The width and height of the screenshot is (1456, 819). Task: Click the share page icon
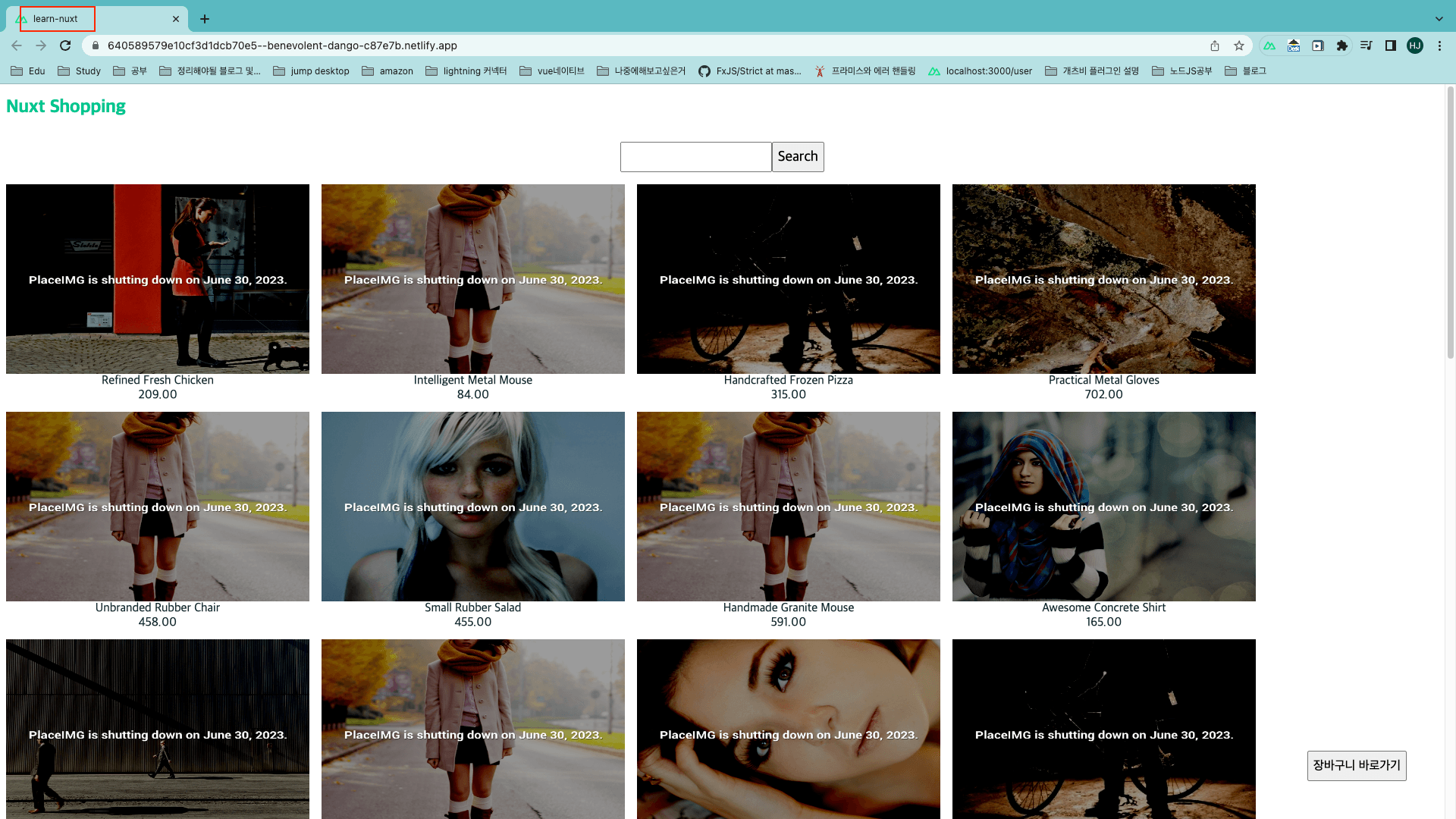pyautogui.click(x=1215, y=45)
